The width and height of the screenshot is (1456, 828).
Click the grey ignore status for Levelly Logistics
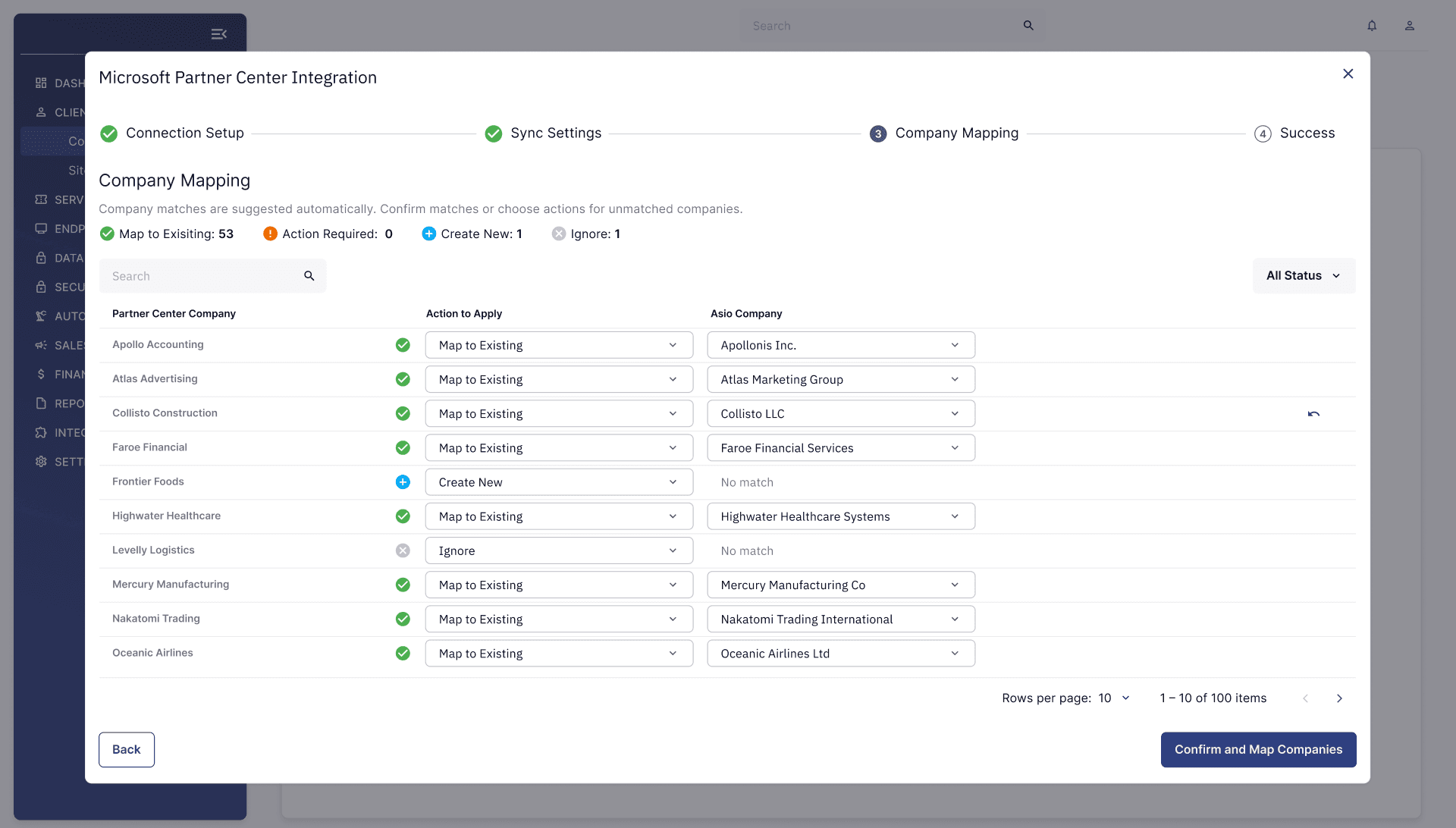click(403, 550)
